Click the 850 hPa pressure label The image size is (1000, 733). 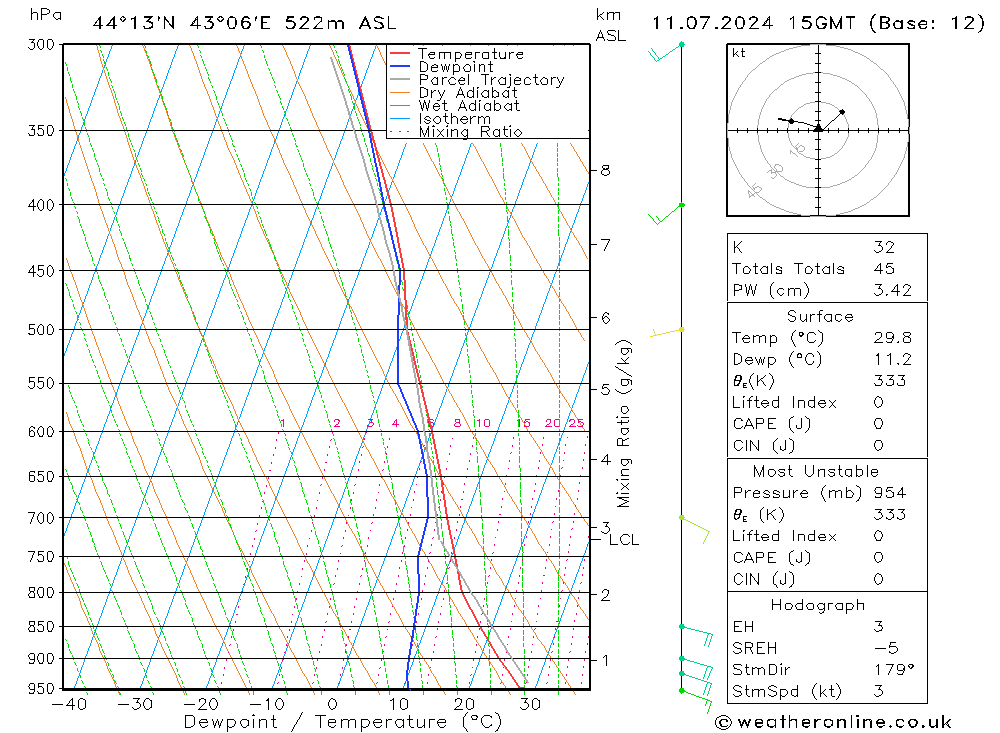[x=41, y=626]
